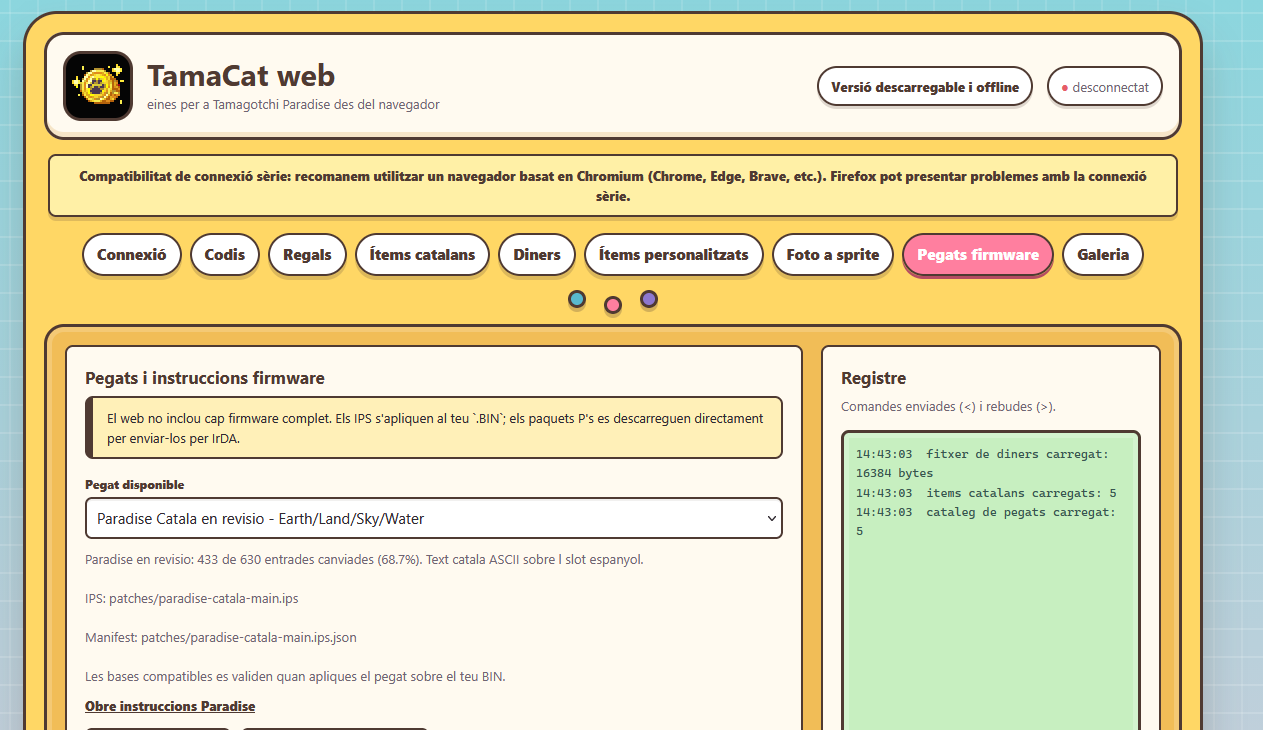The width and height of the screenshot is (1263, 730).
Task: Click the '433 de 630 entrades canviades' text
Action: (279, 559)
